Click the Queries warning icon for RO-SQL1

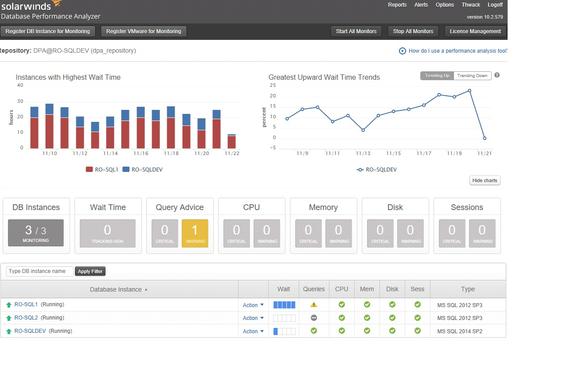(314, 305)
